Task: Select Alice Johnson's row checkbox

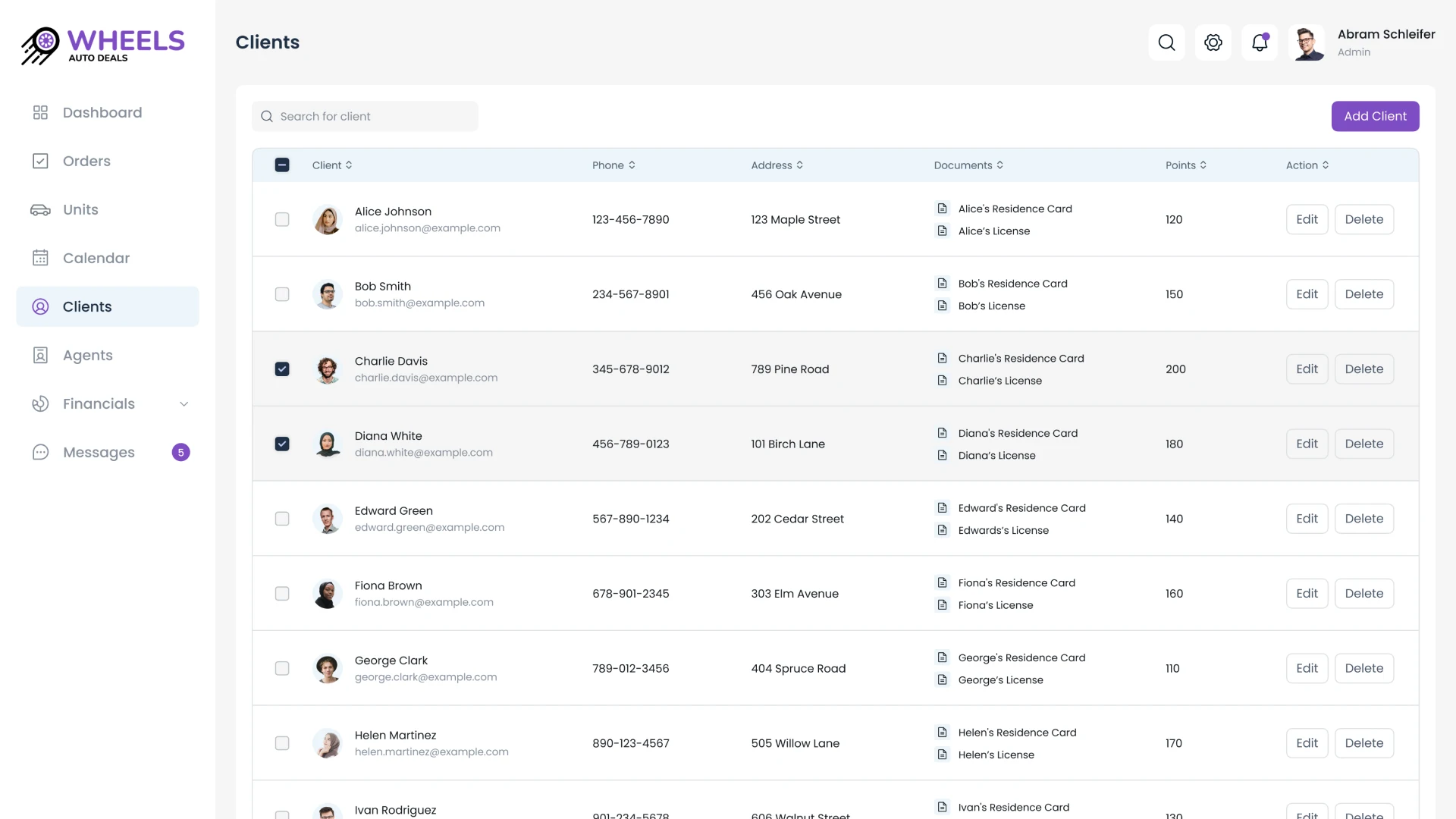Action: 281,219
